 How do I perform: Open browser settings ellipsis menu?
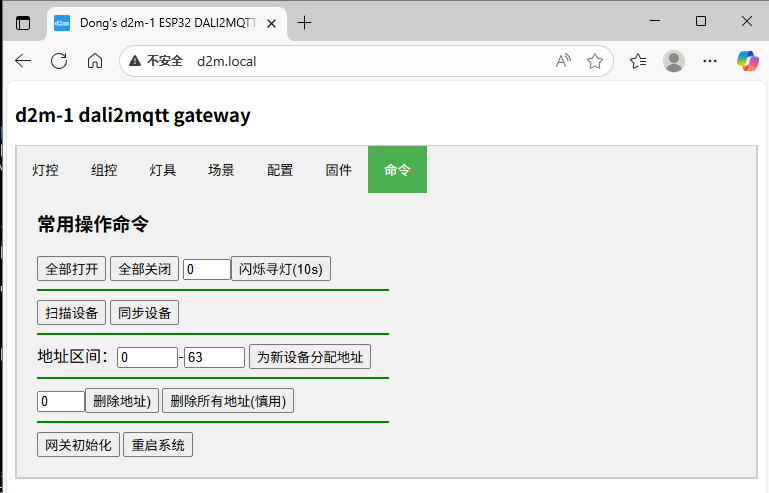point(710,61)
